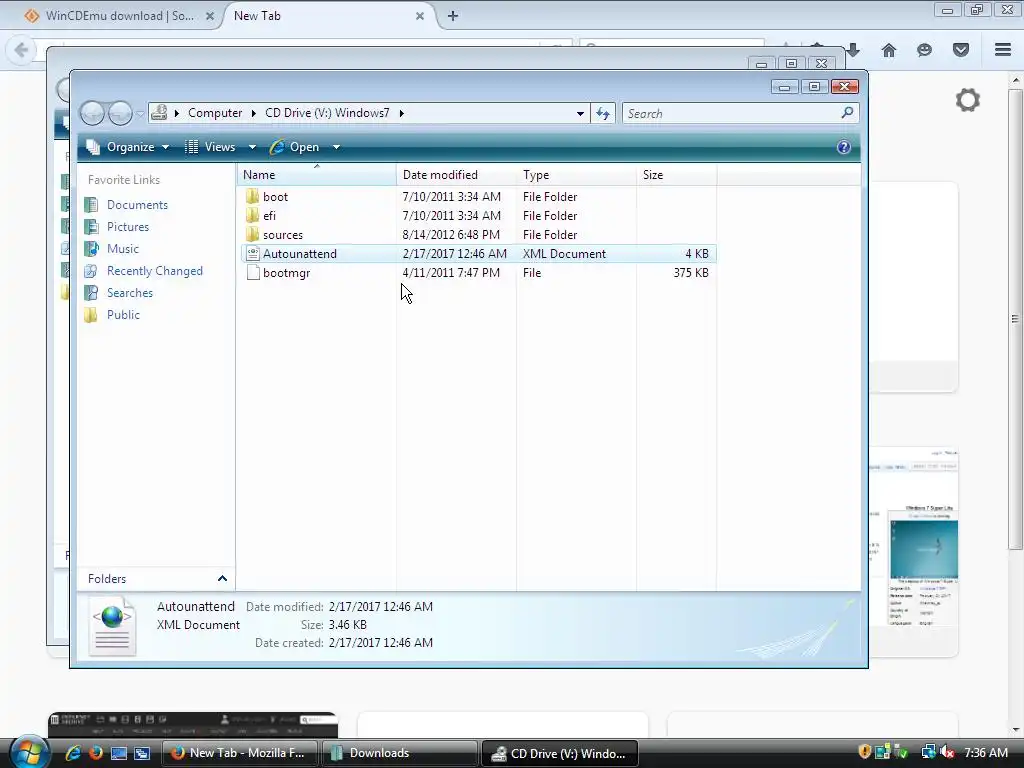Viewport: 1024px width, 768px height.
Task: Click the Public folder icon in sidebar
Action: pyautogui.click(x=91, y=315)
